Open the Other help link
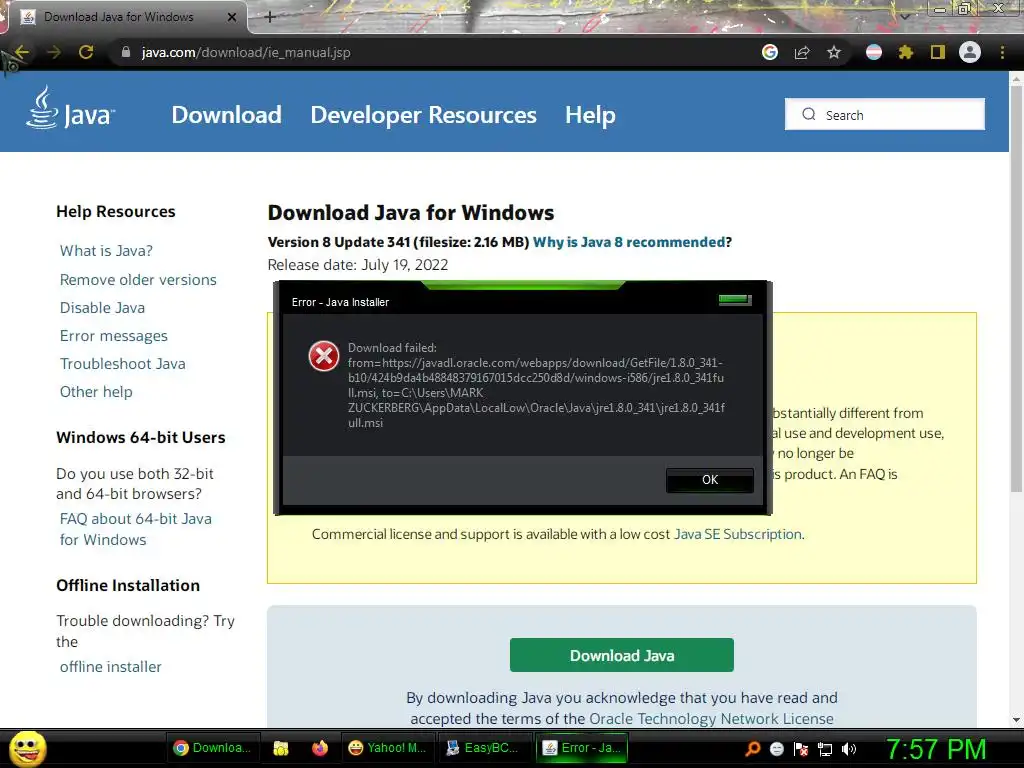Viewport: 1024px width, 768px height. 96,392
